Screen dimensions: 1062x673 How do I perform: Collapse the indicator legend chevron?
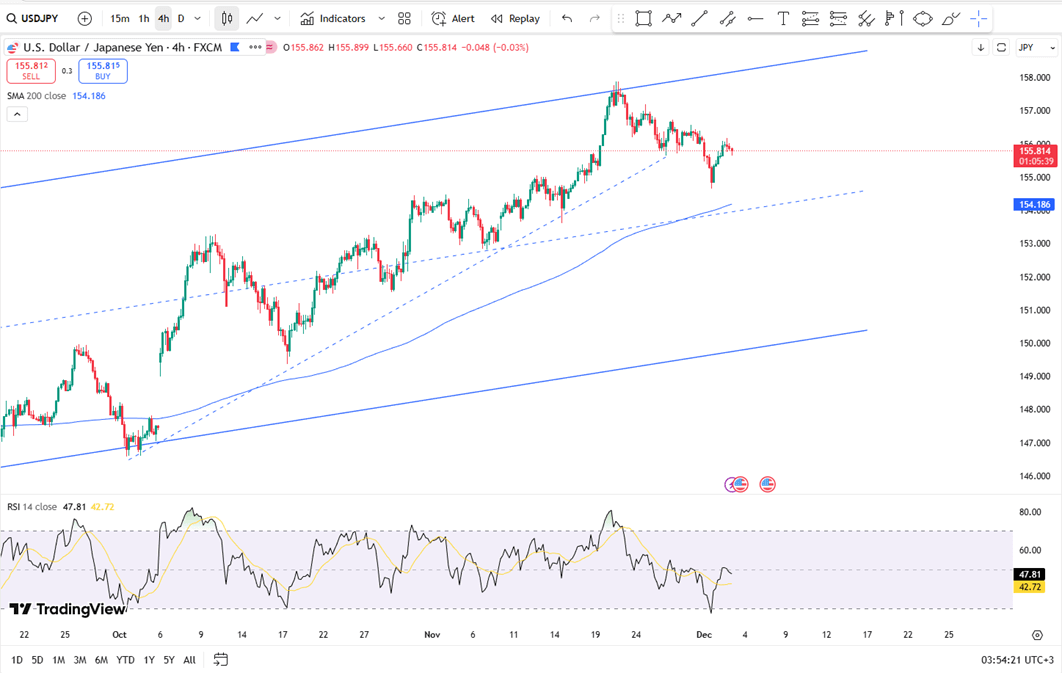[17, 114]
